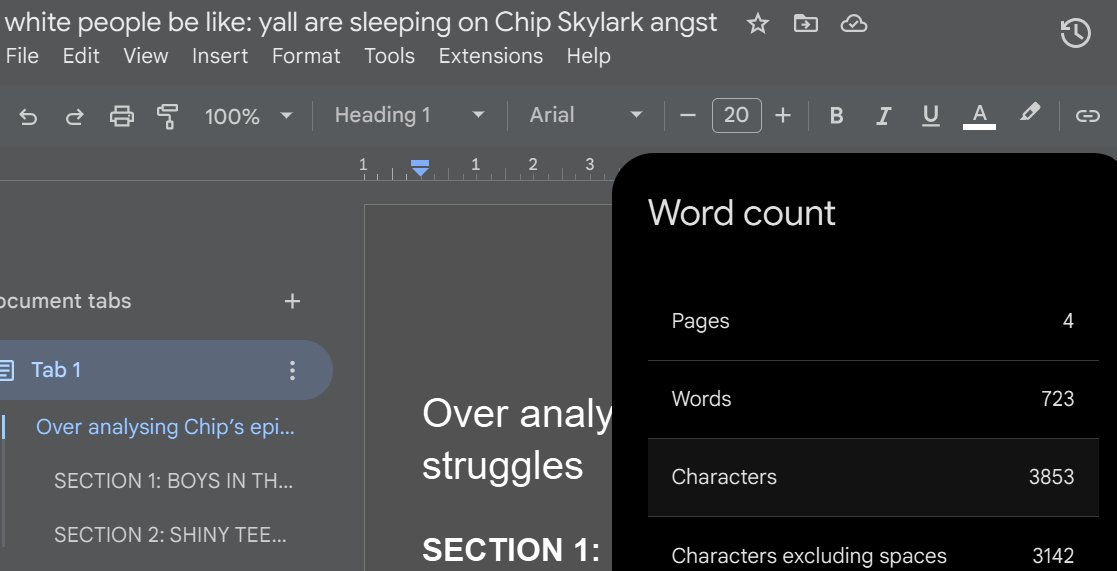Open the zoom 100% dropdown
1117x571 pixels.
[x=249, y=116]
